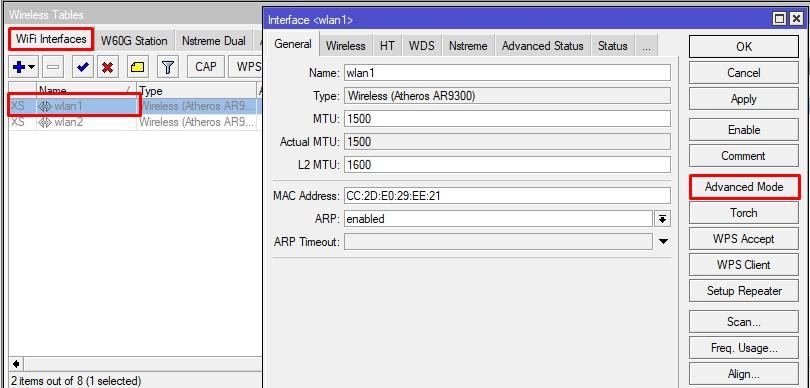Select the wlan1 row in the table
The height and width of the screenshot is (388, 810).
point(135,106)
